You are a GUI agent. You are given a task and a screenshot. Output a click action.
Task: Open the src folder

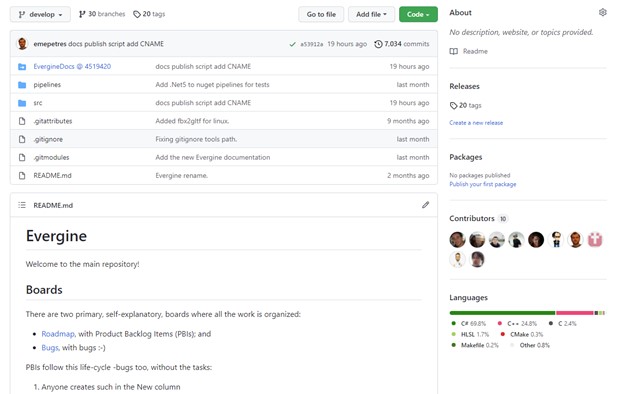coord(38,103)
